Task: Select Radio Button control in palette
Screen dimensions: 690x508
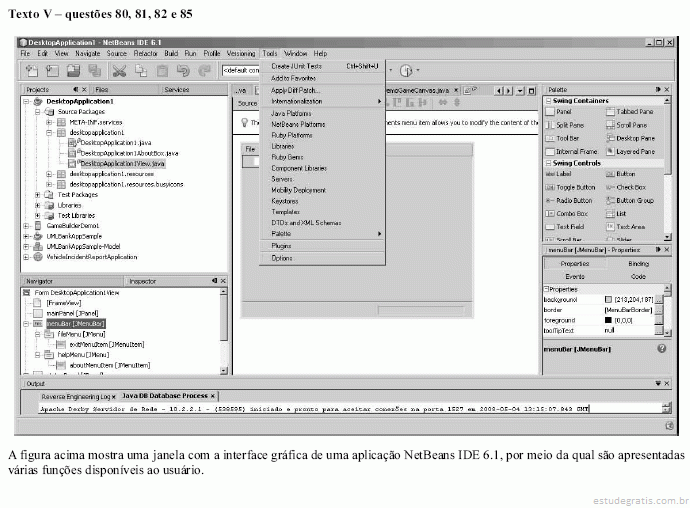Action: pyautogui.click(x=569, y=201)
